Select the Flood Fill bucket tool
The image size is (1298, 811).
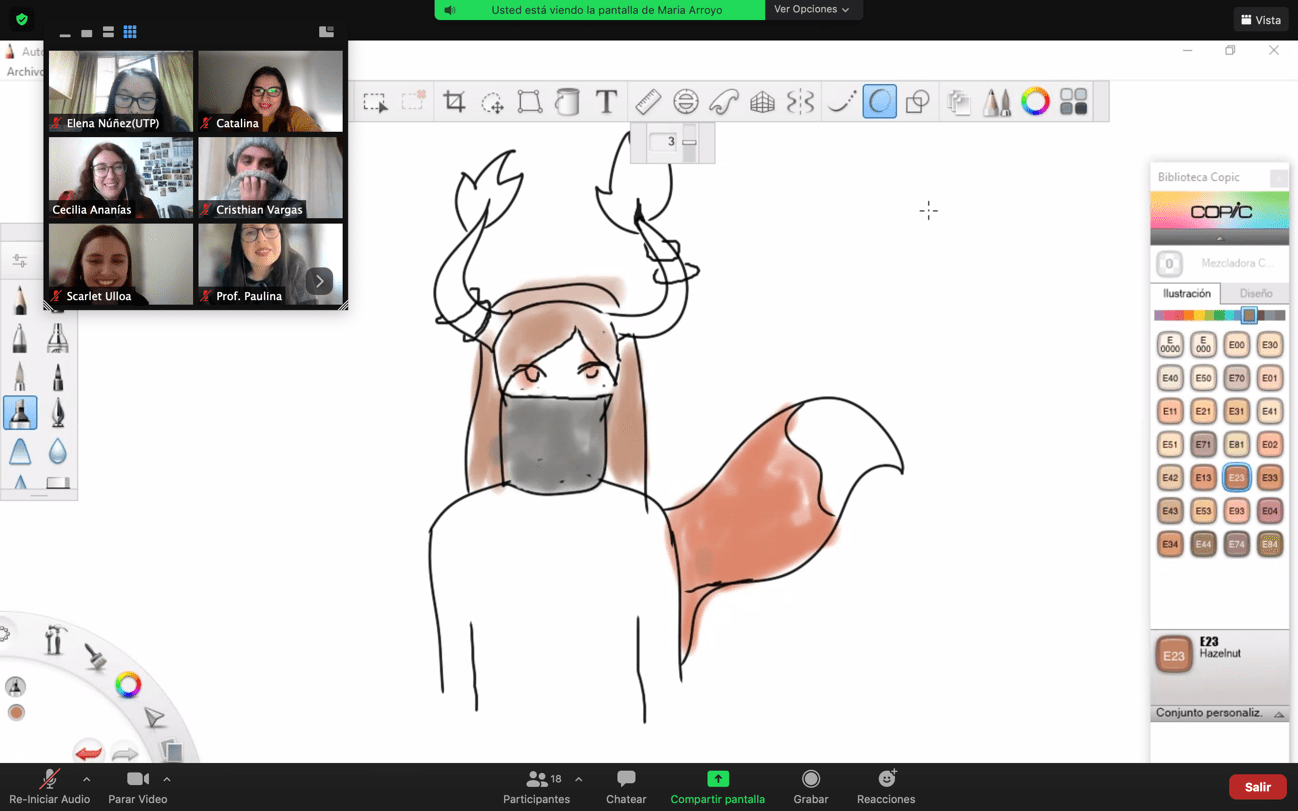[x=568, y=102]
